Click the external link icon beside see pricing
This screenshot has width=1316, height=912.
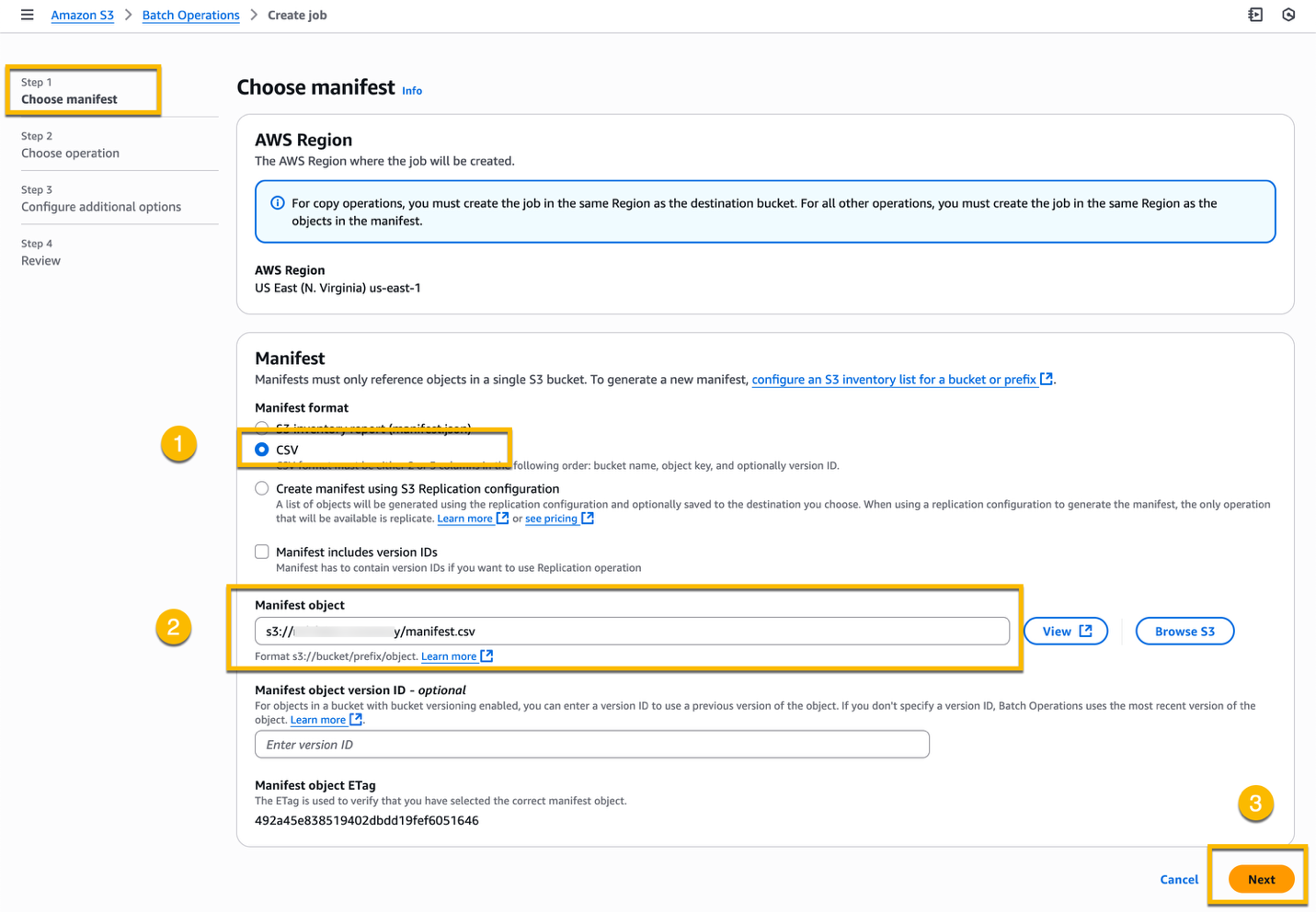589,518
